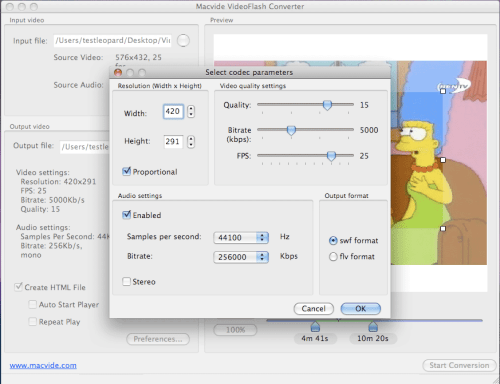Click the Quality slider thumb
The image size is (500, 384).
point(327,105)
